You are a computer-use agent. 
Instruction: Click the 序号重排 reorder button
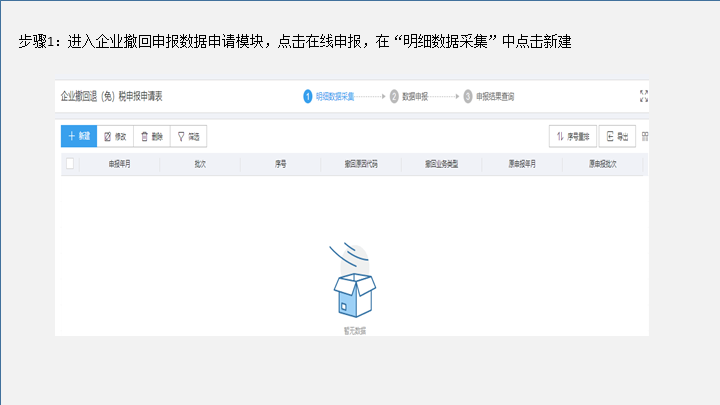click(x=573, y=136)
